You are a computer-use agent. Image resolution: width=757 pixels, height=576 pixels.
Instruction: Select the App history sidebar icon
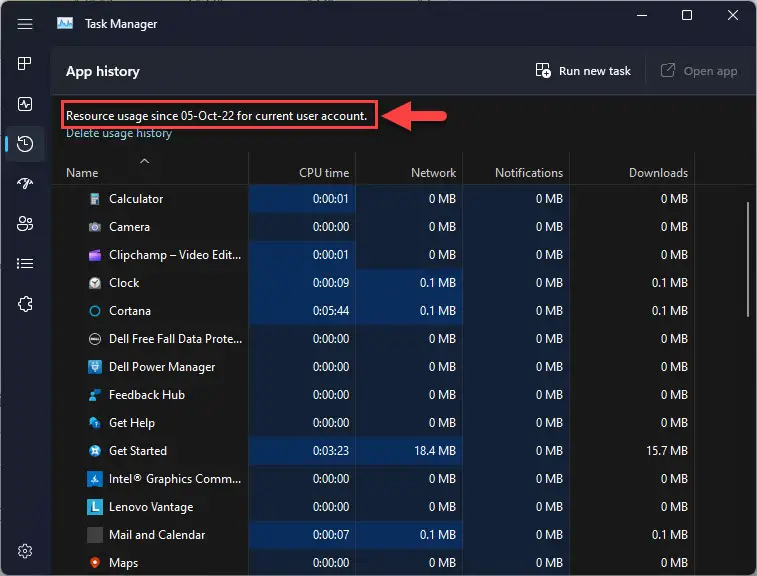coord(25,144)
